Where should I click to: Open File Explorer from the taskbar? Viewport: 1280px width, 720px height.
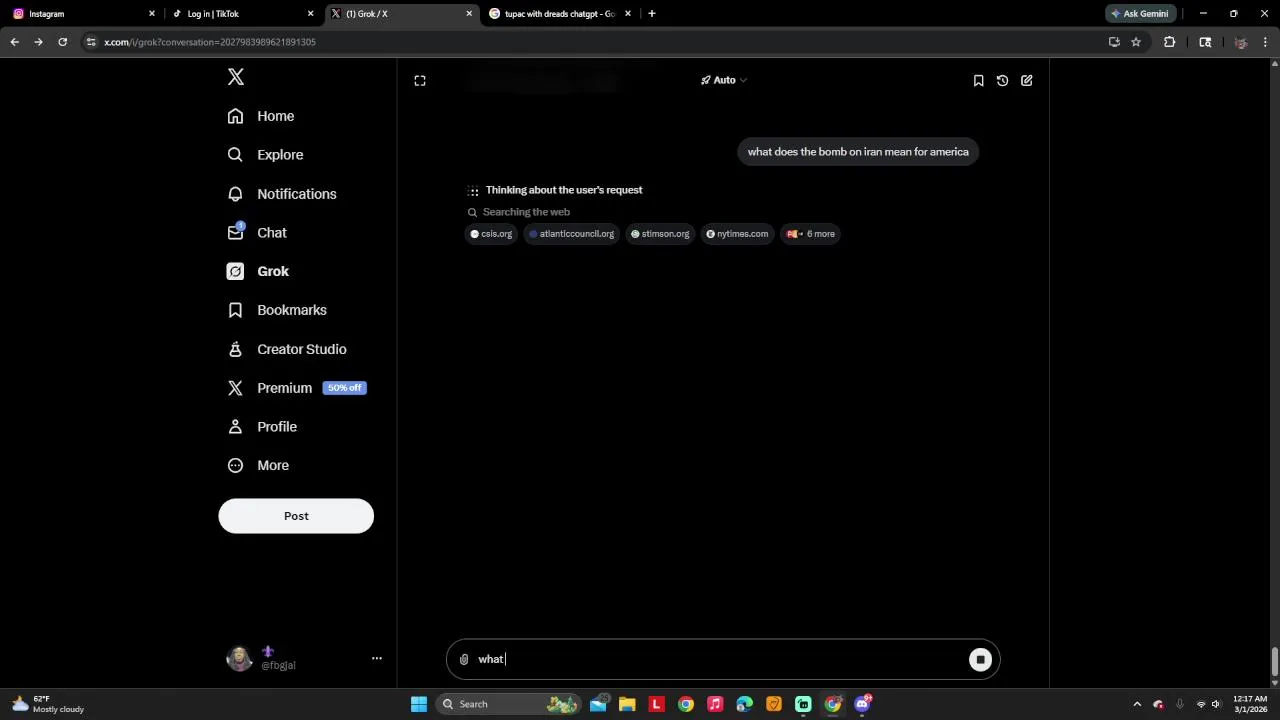point(627,704)
